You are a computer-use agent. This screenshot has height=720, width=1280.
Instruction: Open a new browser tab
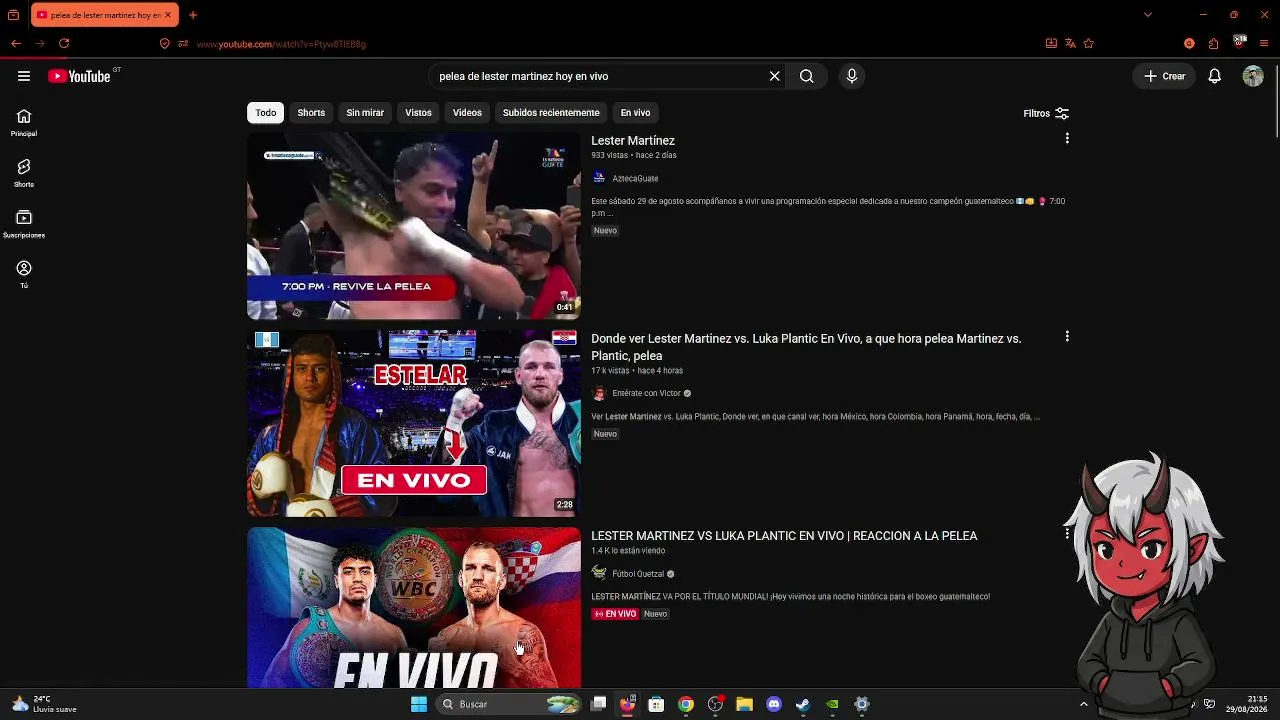(193, 15)
